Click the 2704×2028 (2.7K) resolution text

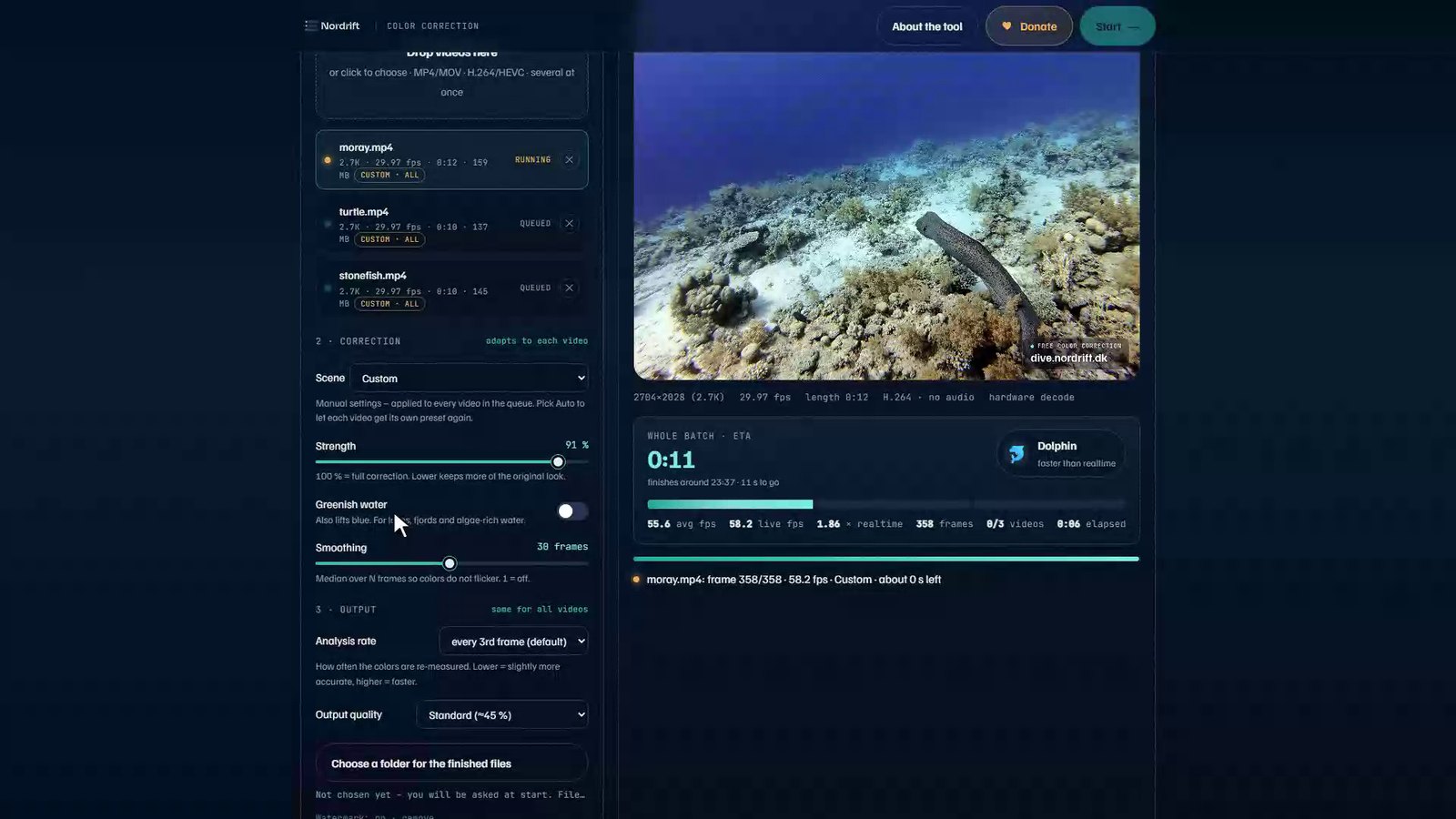point(679,398)
